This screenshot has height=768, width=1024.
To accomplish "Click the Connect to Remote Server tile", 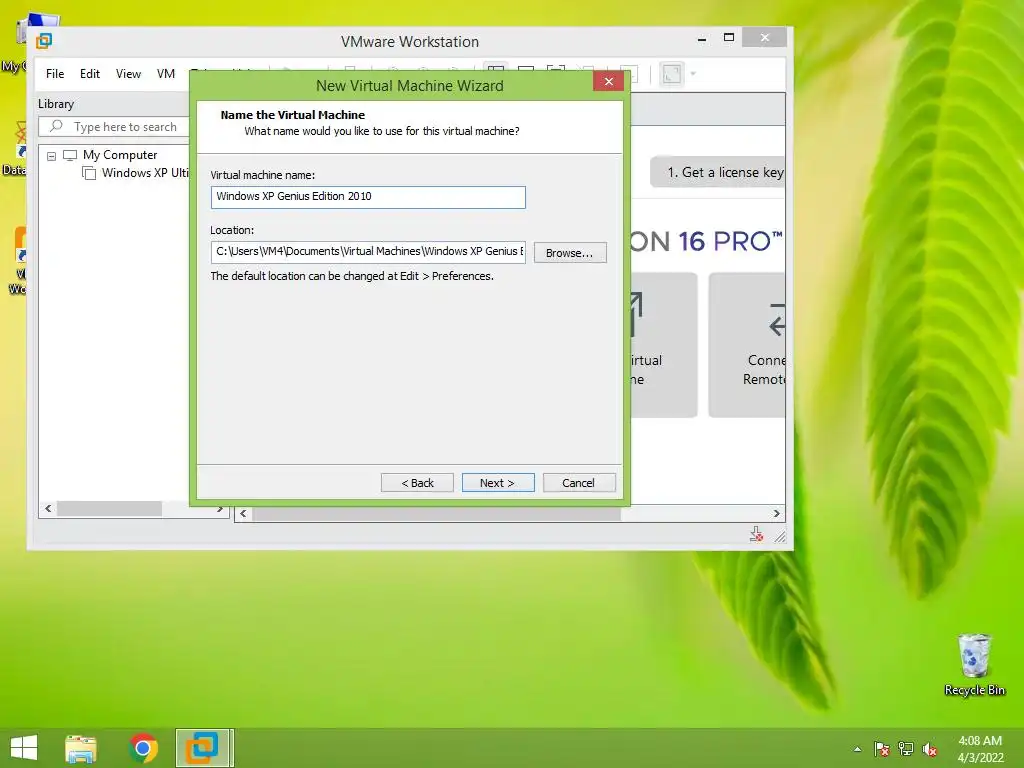I will (747, 345).
